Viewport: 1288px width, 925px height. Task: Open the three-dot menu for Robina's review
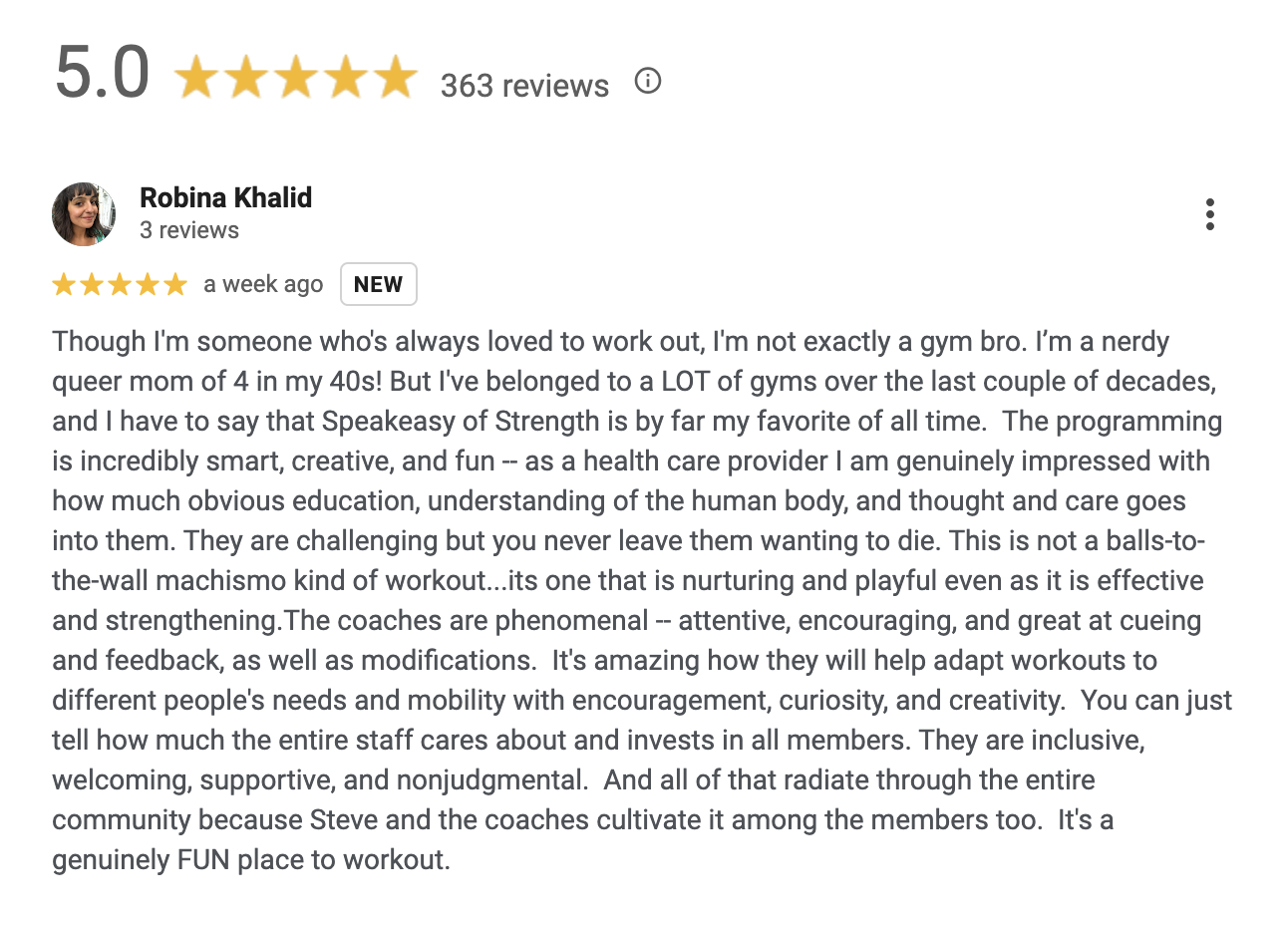(1209, 214)
